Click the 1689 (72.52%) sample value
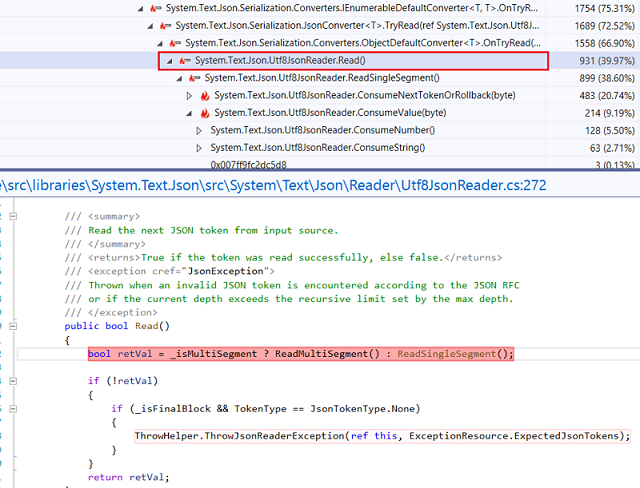This screenshot has height=488, width=640. pos(604,26)
